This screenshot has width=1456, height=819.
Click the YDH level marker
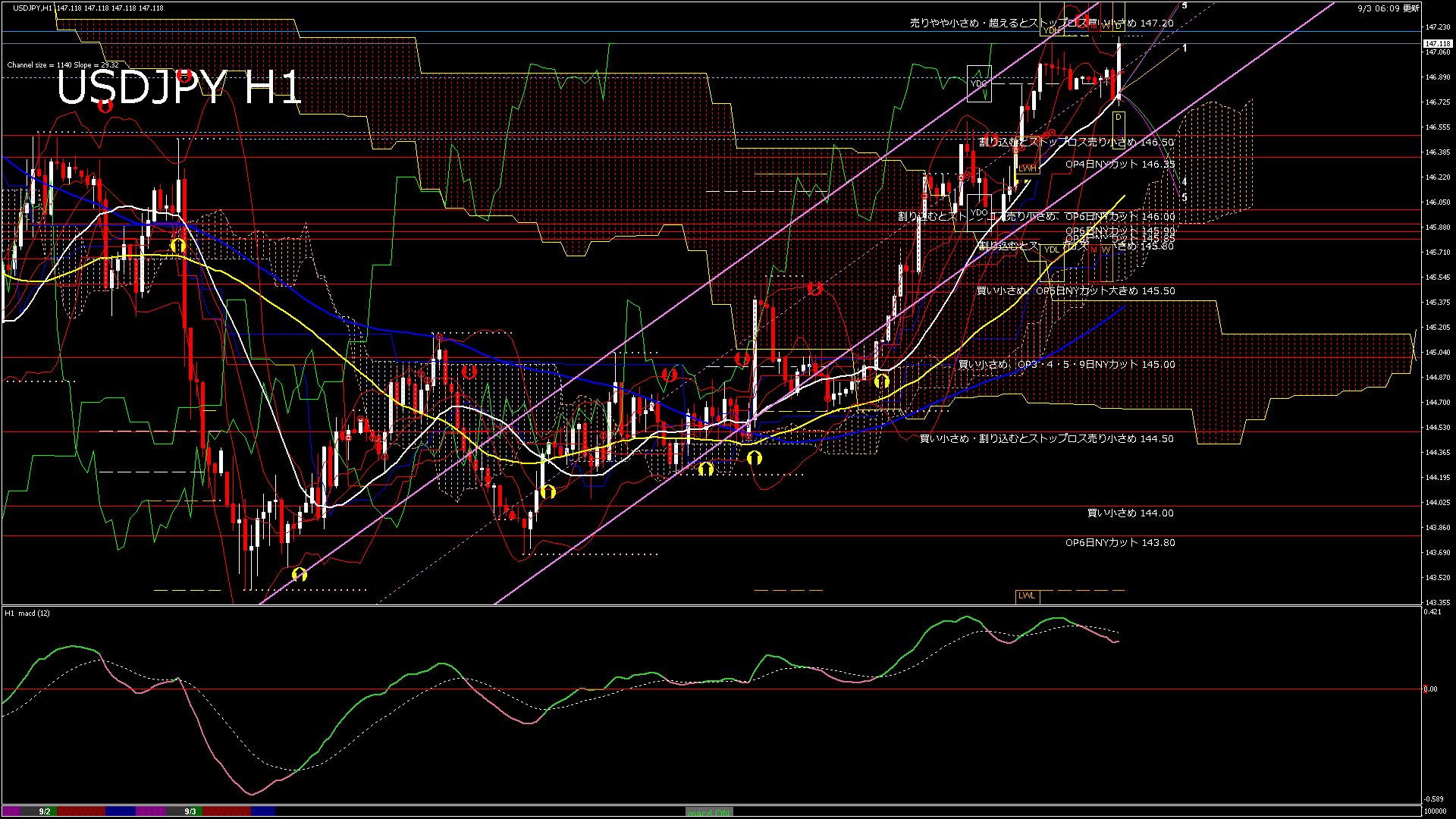pyautogui.click(x=1051, y=30)
